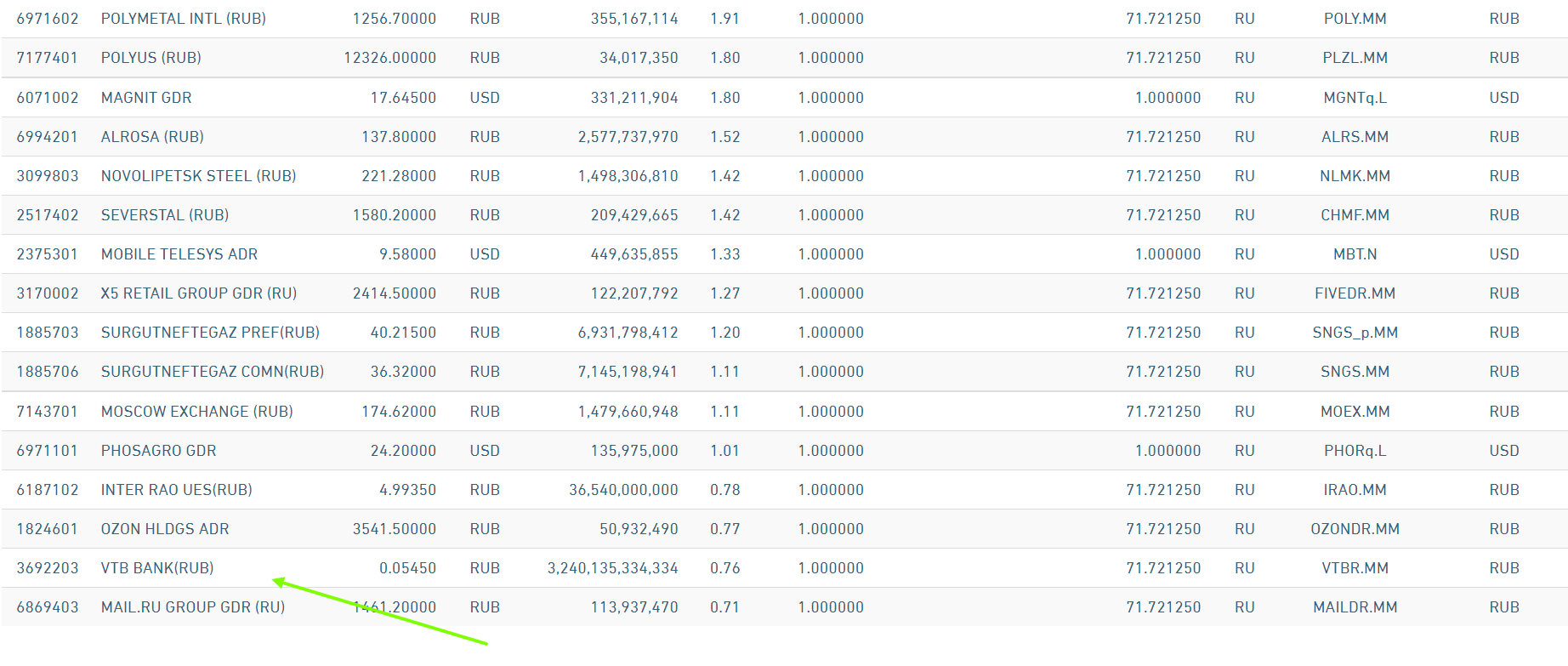Click the identifier 6994201
Image resolution: width=1568 pixels, height=666 pixels.
48,137
